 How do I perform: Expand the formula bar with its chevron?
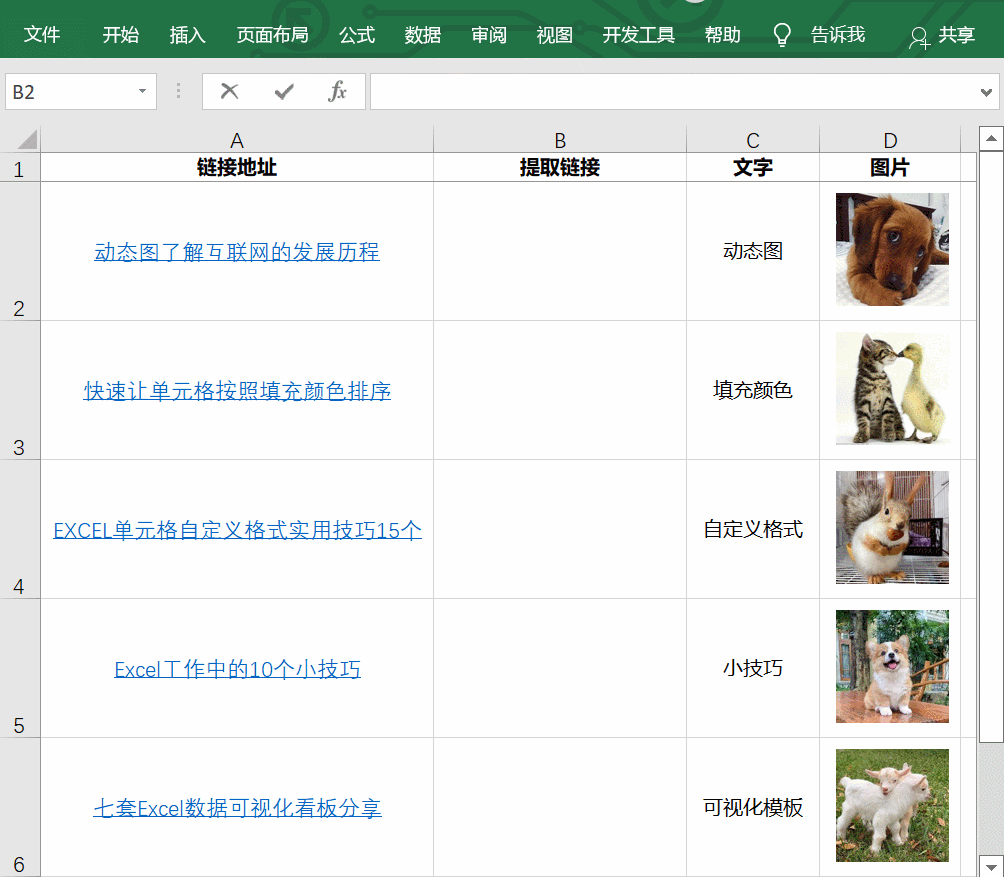[984, 91]
